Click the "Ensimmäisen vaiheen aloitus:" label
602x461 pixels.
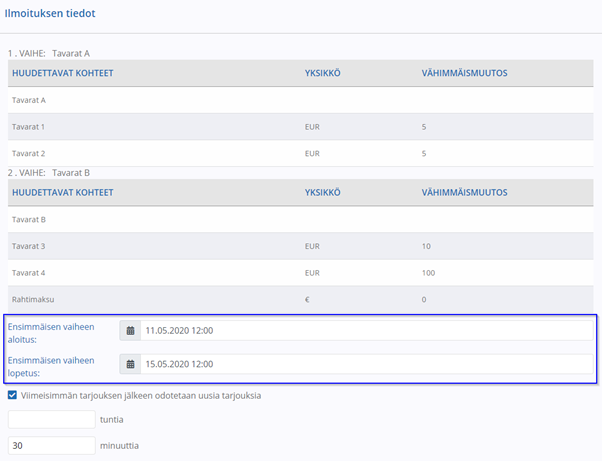tap(51, 333)
